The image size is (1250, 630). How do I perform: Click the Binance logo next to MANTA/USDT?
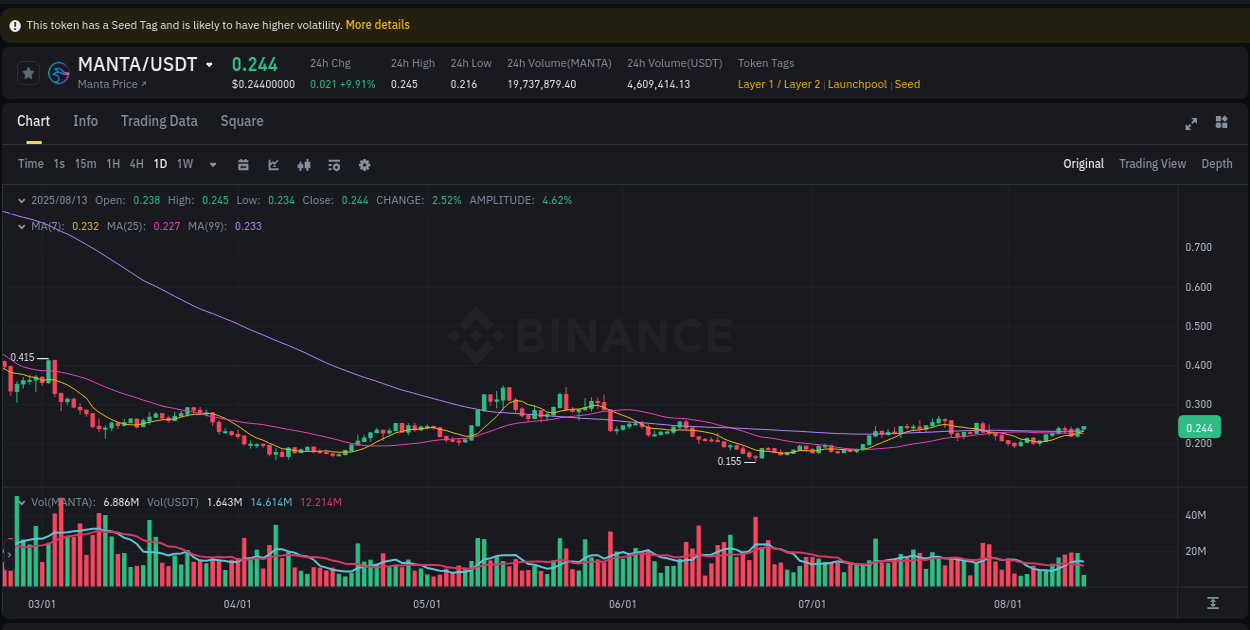click(x=58, y=73)
